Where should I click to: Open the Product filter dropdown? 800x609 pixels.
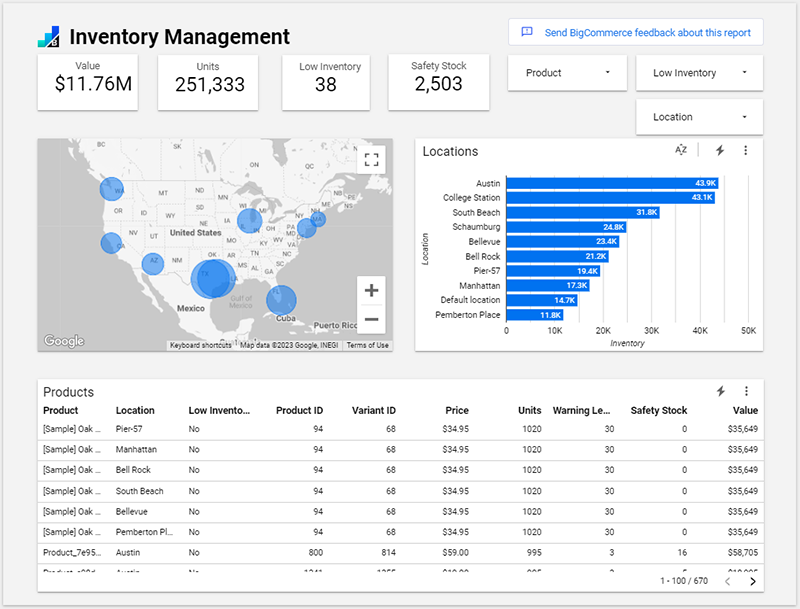[x=567, y=73]
